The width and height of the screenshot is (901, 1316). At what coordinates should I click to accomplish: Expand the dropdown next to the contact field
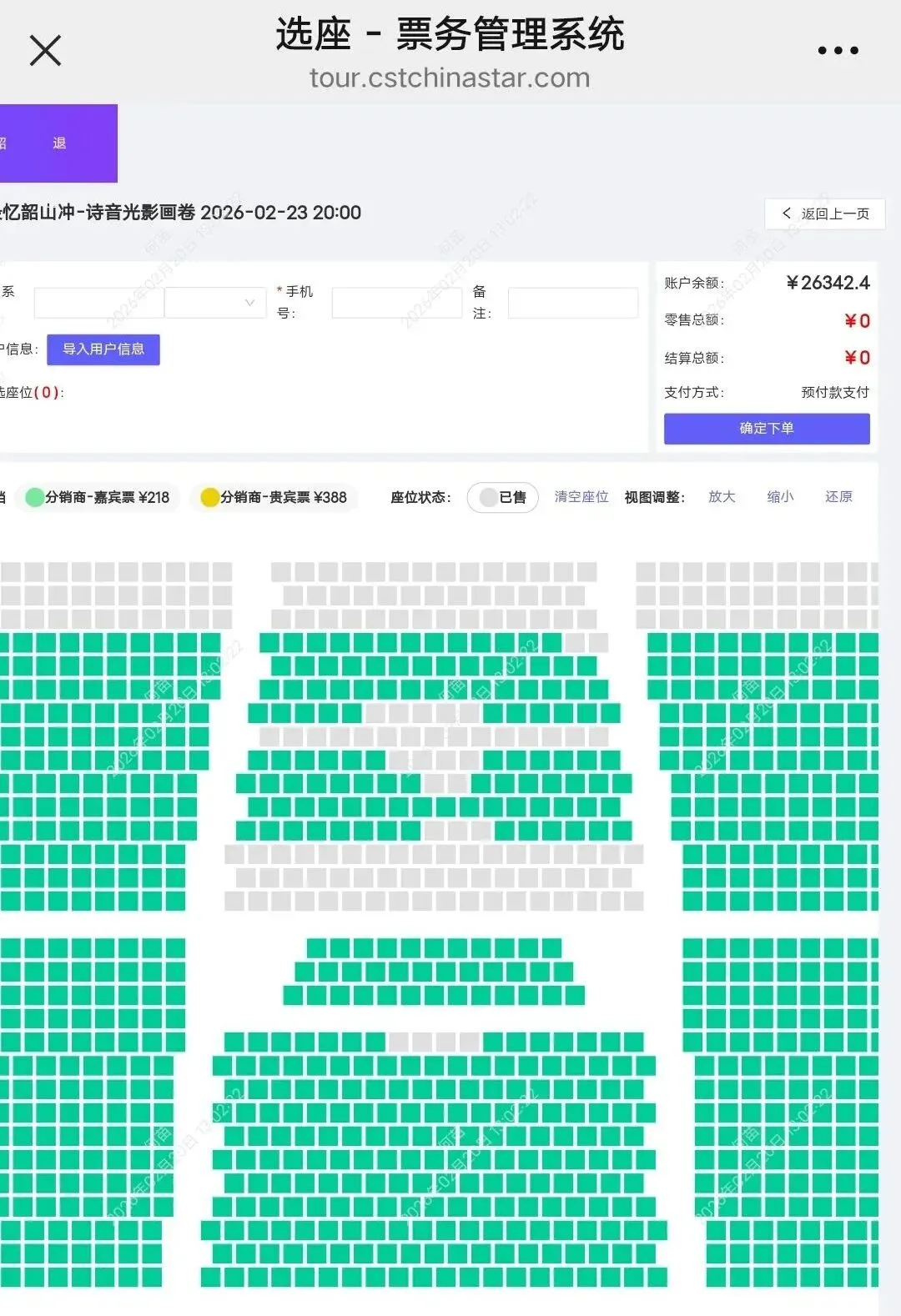215,303
